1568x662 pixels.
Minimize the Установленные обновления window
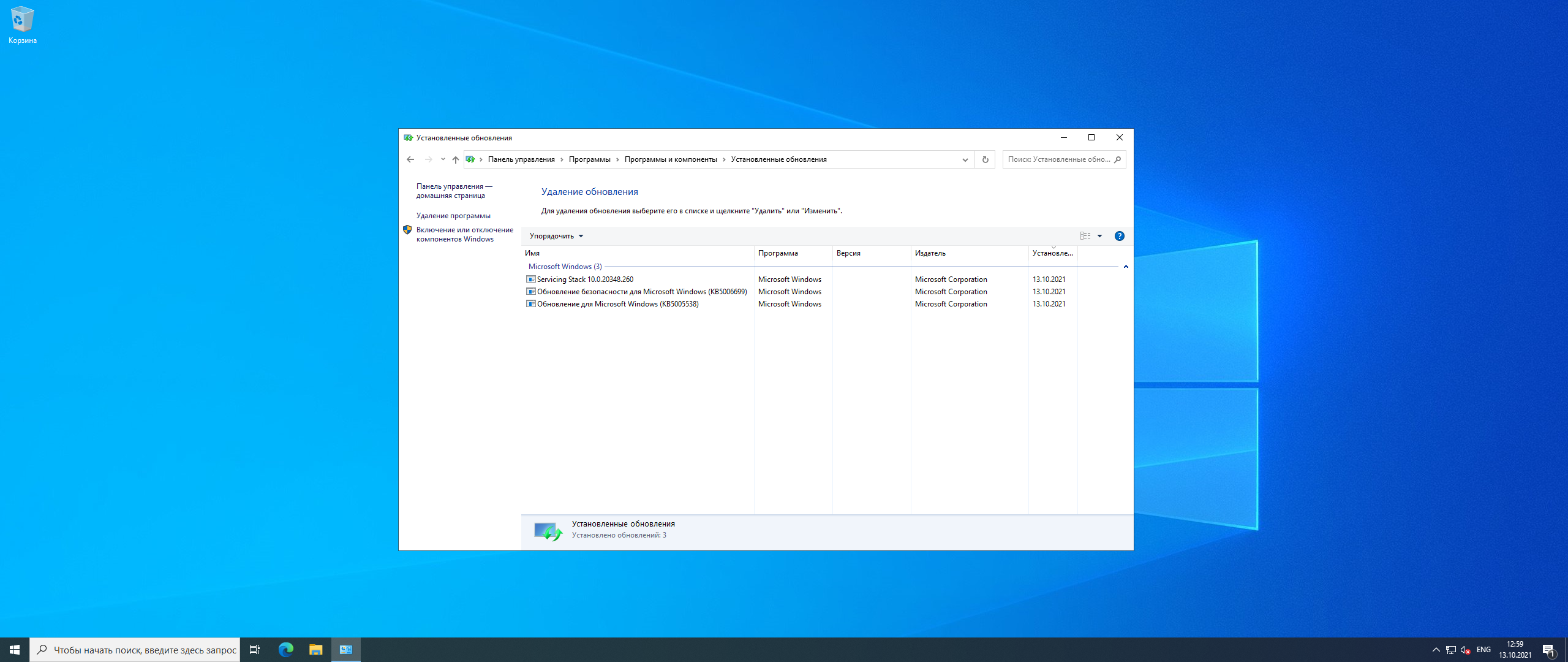tap(1063, 137)
